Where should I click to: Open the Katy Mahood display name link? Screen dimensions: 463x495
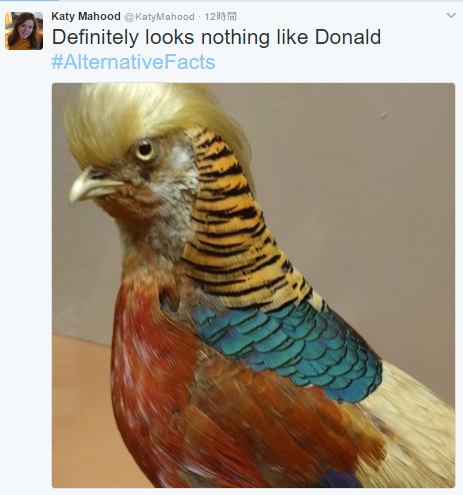(x=86, y=16)
